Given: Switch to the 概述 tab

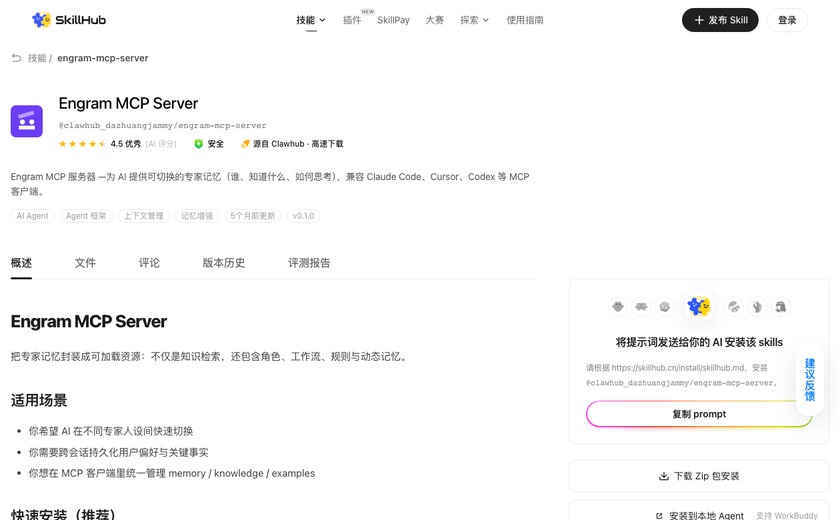Looking at the screenshot, I should click(x=21, y=263).
